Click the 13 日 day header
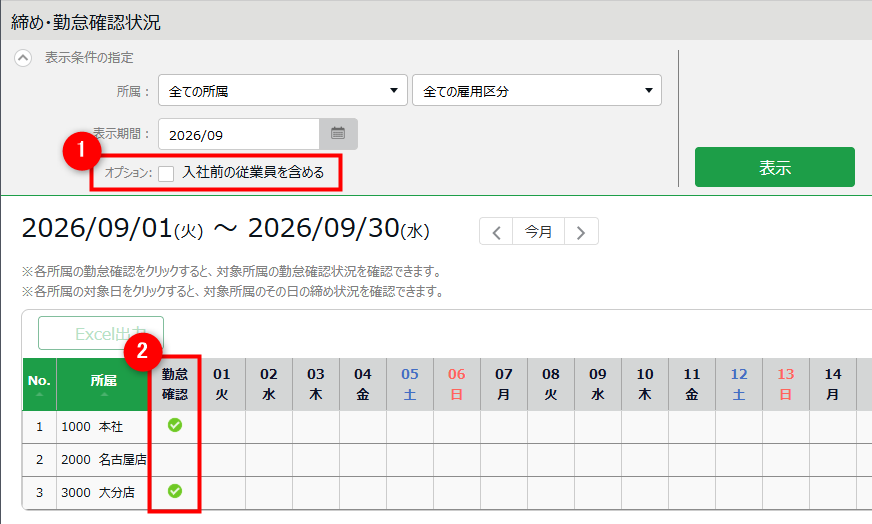This screenshot has height=524, width=872. pos(786,384)
